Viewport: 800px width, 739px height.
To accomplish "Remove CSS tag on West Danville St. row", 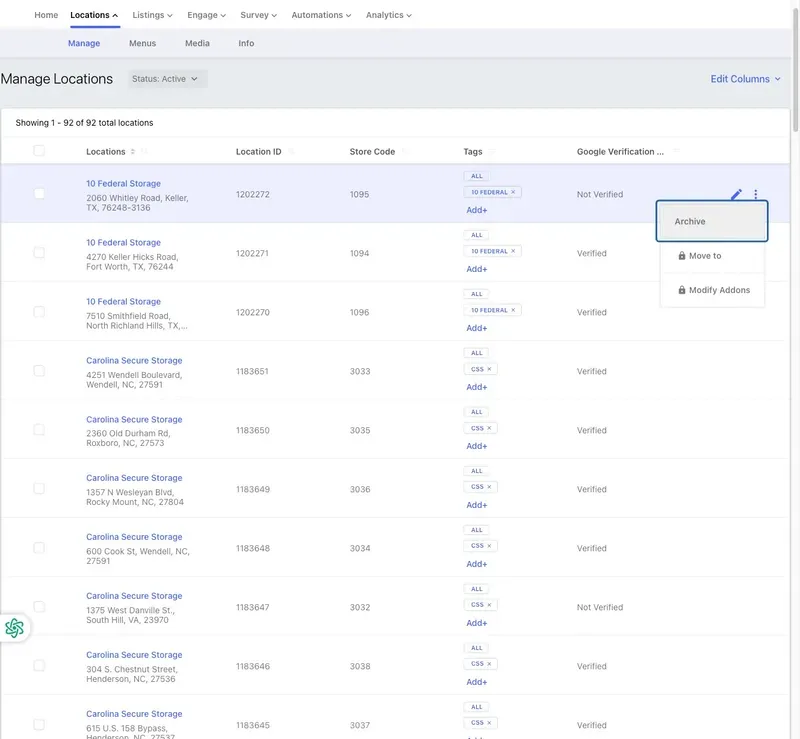I will tap(489, 605).
